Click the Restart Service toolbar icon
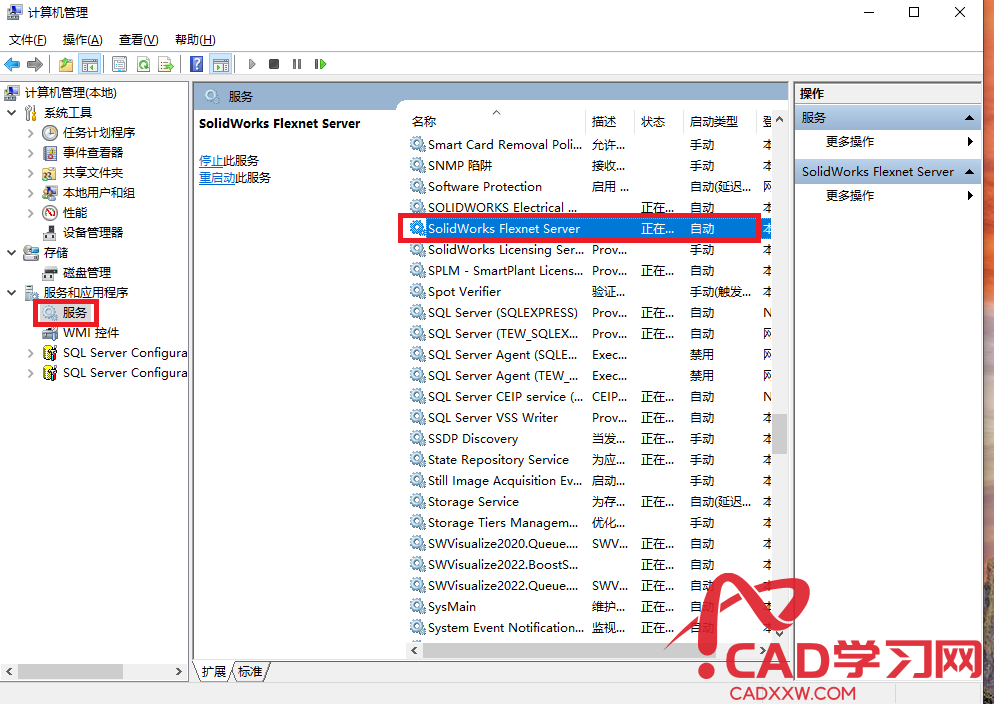 point(320,64)
